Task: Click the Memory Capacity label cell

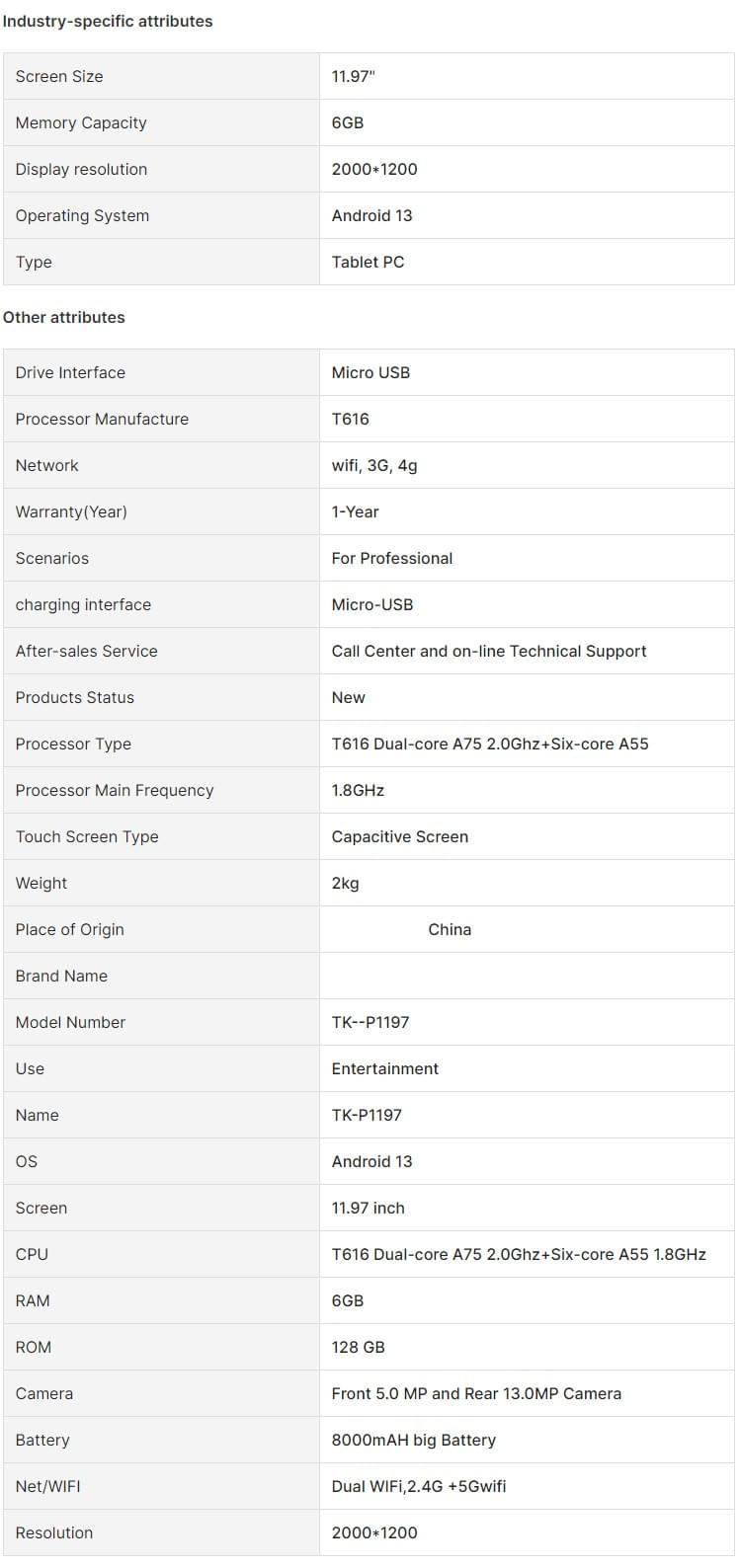Action: pyautogui.click(x=161, y=122)
